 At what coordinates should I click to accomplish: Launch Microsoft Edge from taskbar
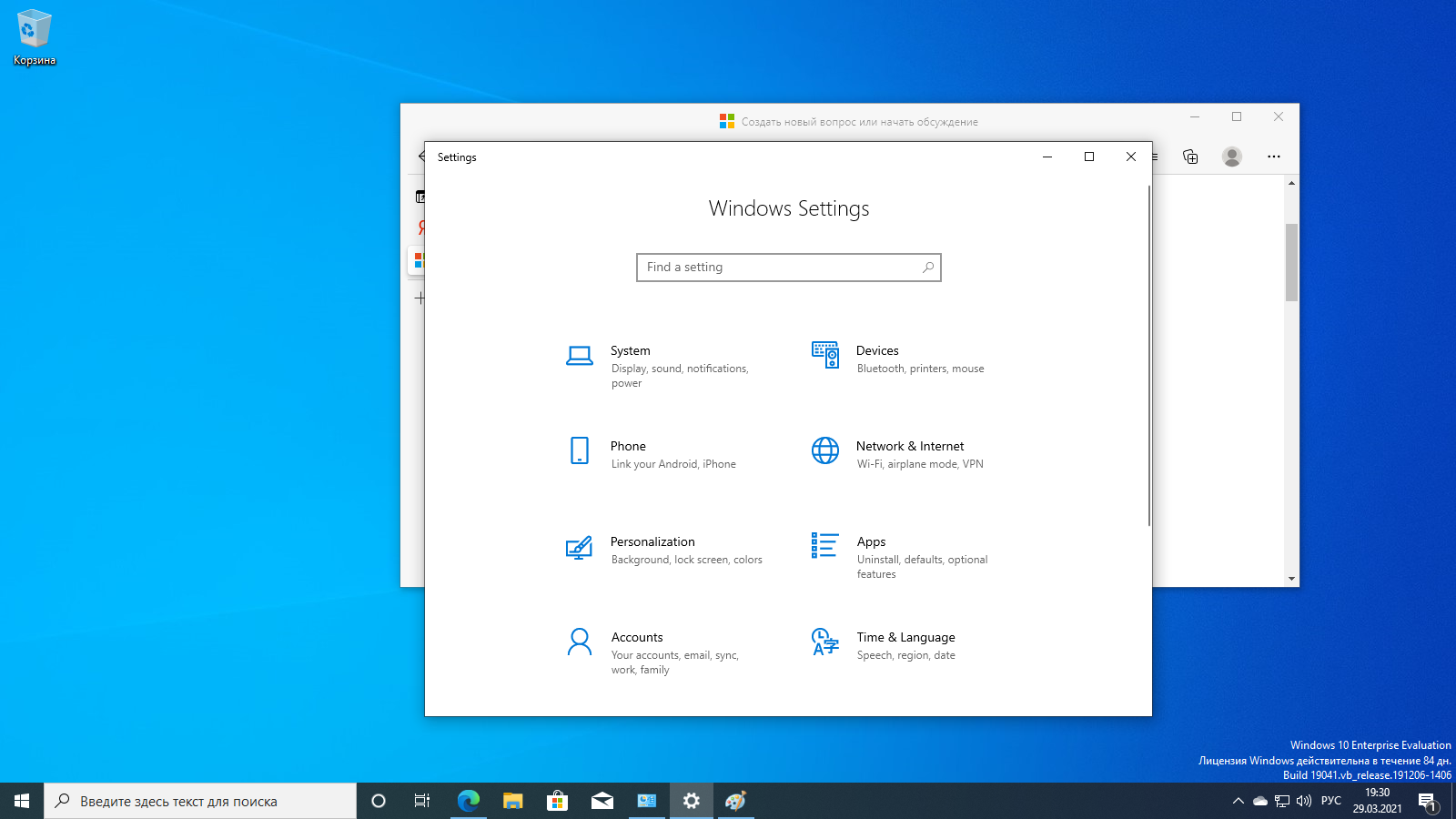click(x=468, y=801)
